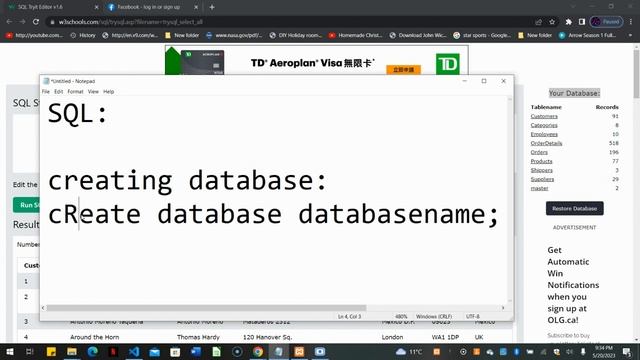Viewport: 640px width, 360px height.
Task: Launch Microsoft Edge from taskbar
Action: (x=93, y=351)
